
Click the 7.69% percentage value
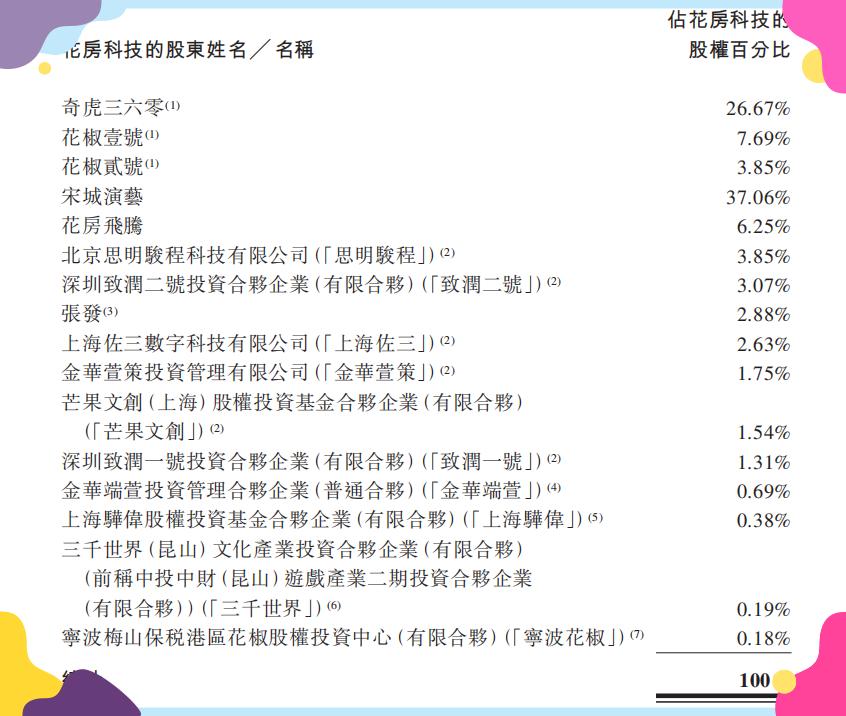763,139
